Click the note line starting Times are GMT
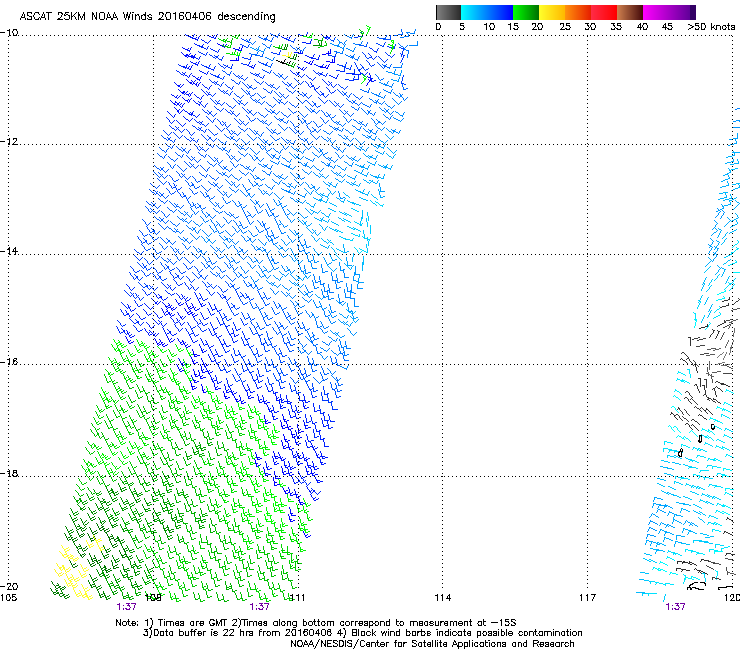 [316, 623]
